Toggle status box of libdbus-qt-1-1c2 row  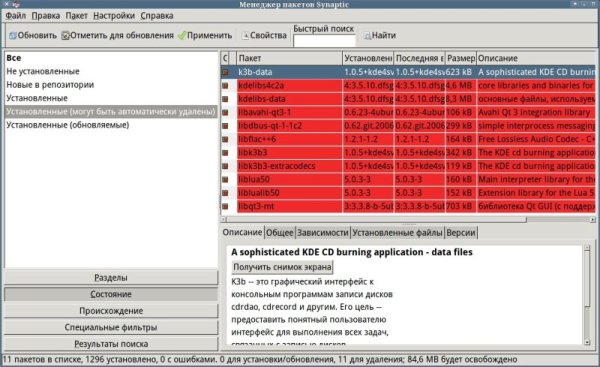225,126
